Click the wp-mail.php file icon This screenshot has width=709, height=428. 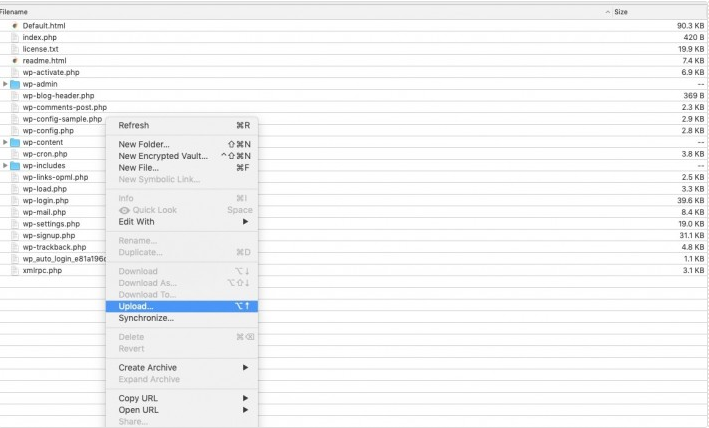pos(15,212)
